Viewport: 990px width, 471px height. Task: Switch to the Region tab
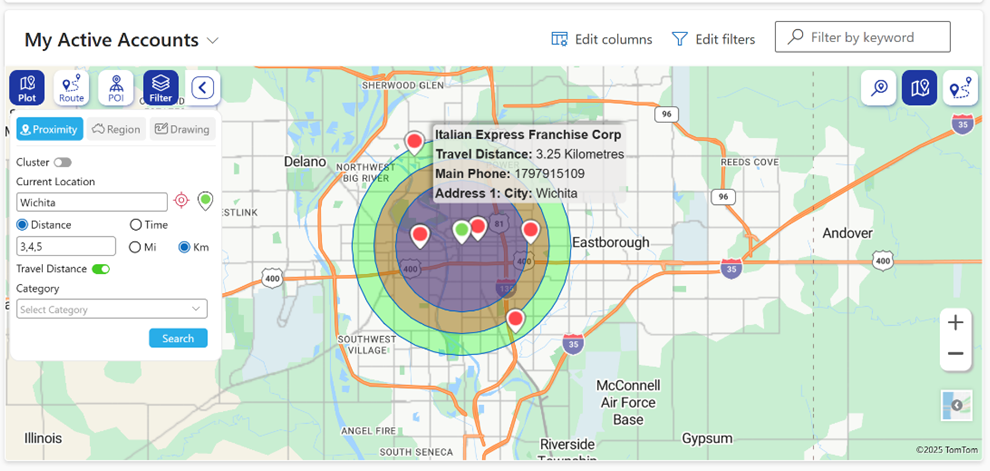(x=116, y=129)
